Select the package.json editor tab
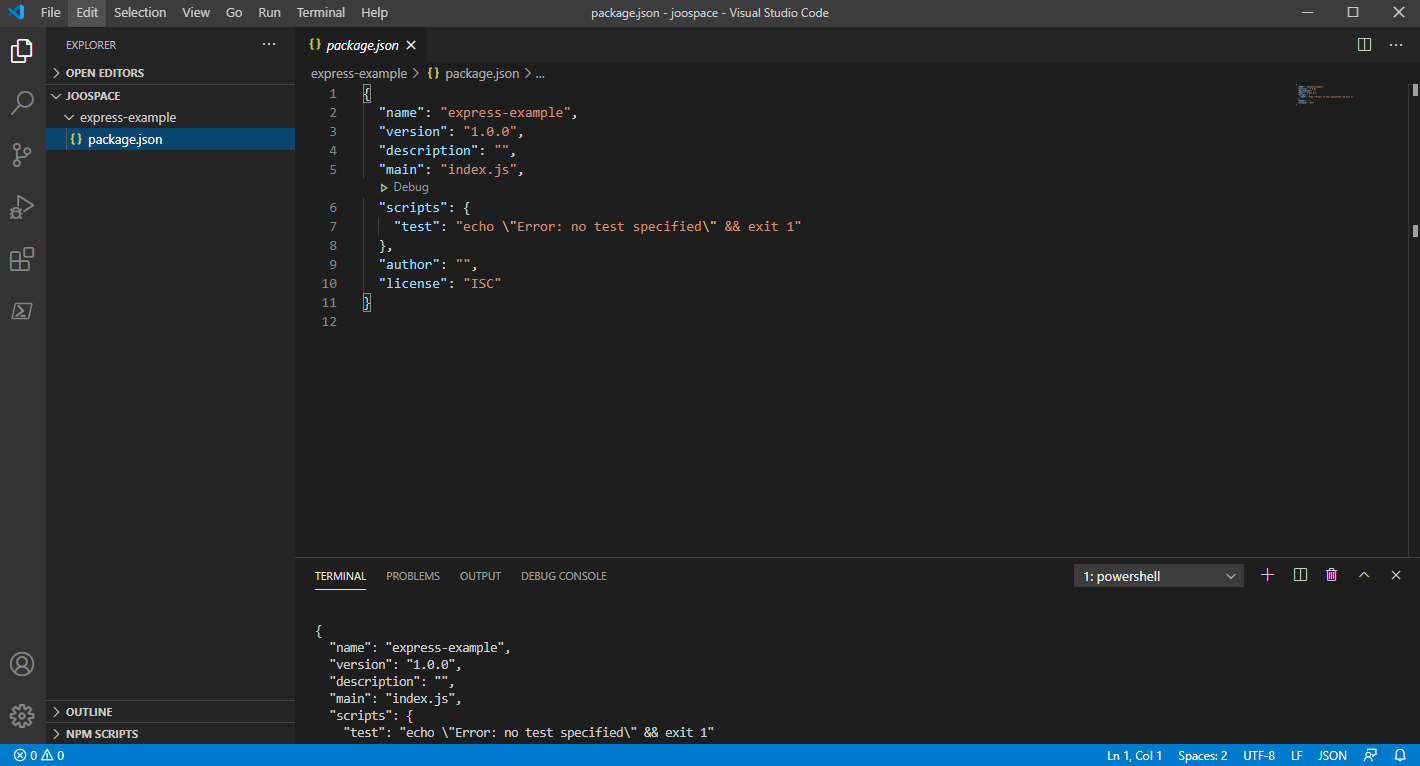This screenshot has width=1420, height=766. [x=362, y=45]
